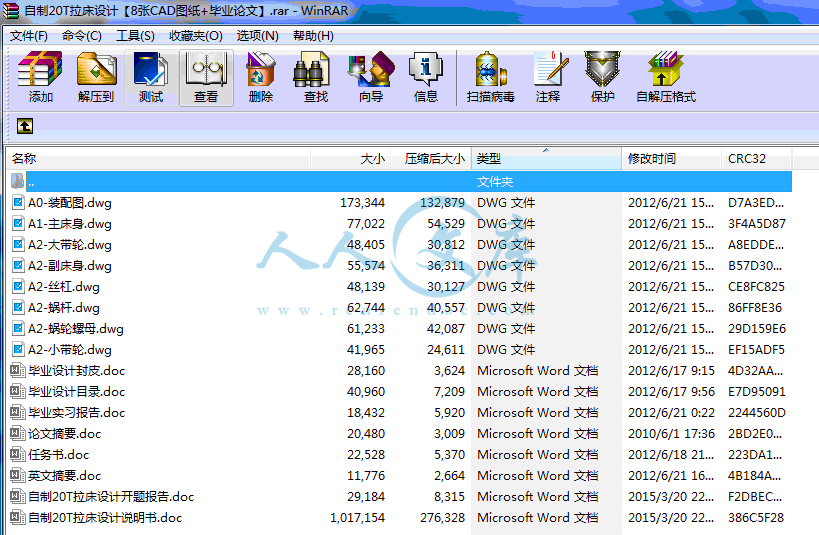Viewport: 819px width, 535px height.
Task: Click the Word icon of 毕业设计封皮.doc
Action: (x=18, y=371)
